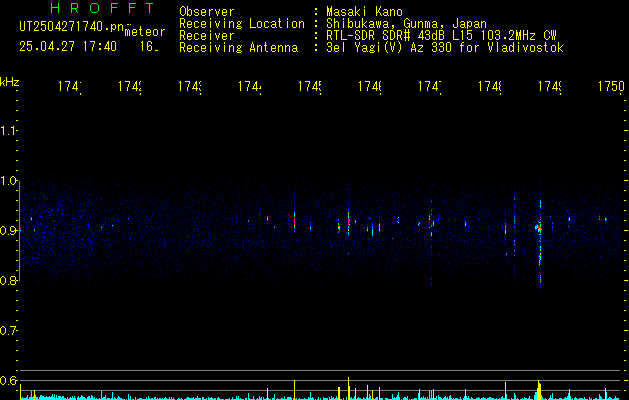The height and width of the screenshot is (400, 629).
Task: Click the red echo streak before 1745
Action: pos(294,220)
